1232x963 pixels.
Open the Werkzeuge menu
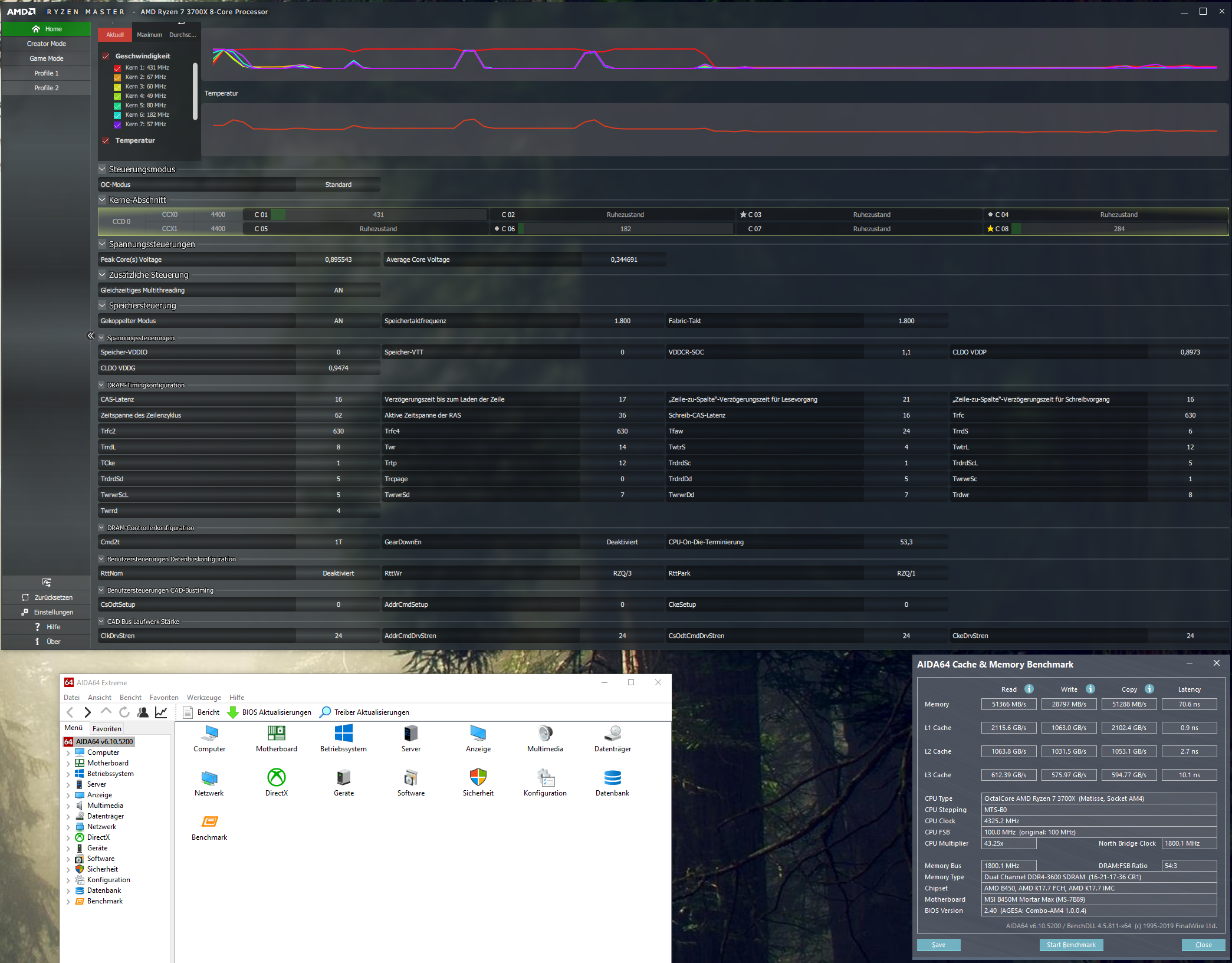coord(203,697)
